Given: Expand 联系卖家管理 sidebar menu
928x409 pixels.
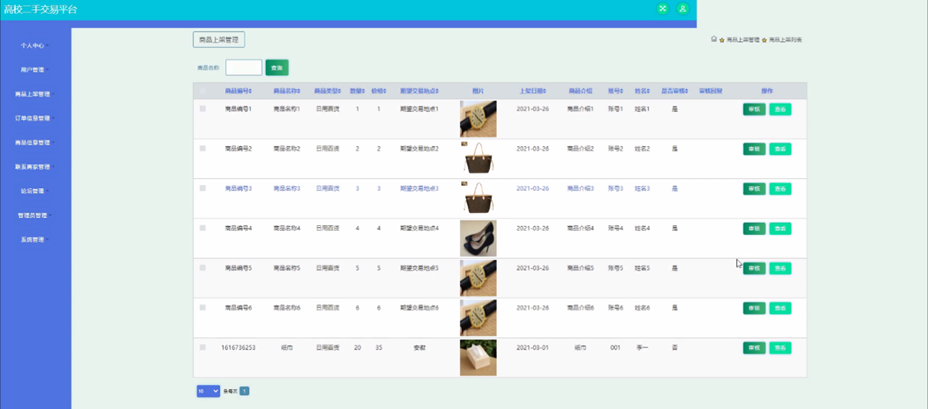Looking at the screenshot, I should (36, 166).
